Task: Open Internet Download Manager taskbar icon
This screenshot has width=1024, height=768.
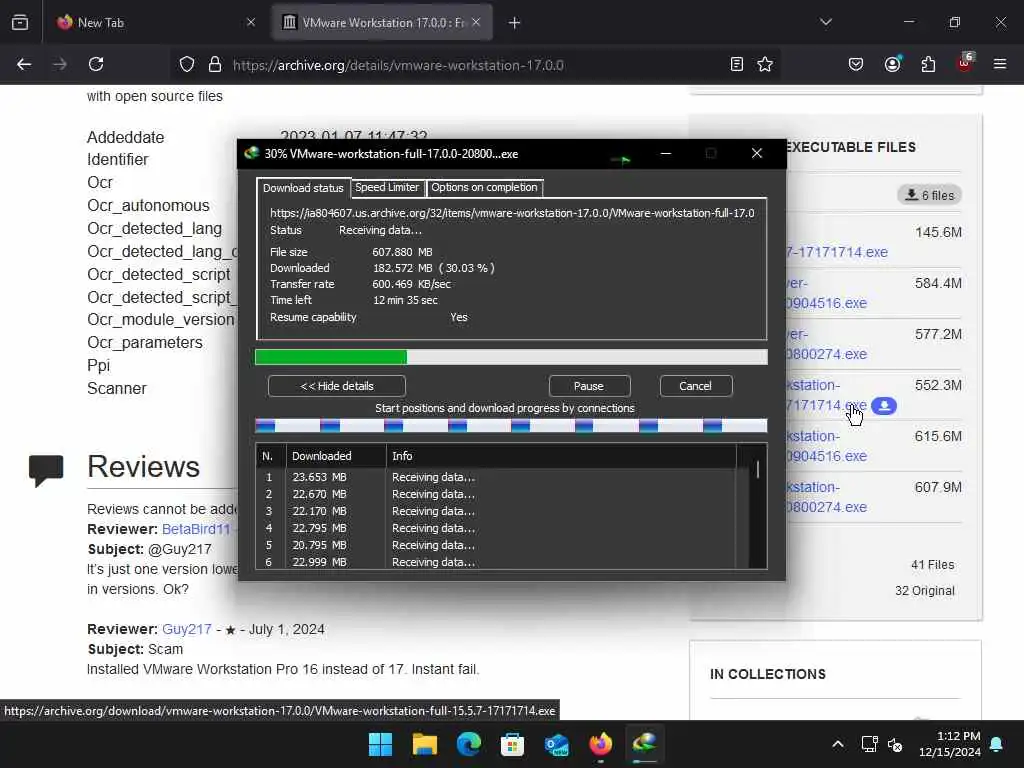Action: point(645,743)
